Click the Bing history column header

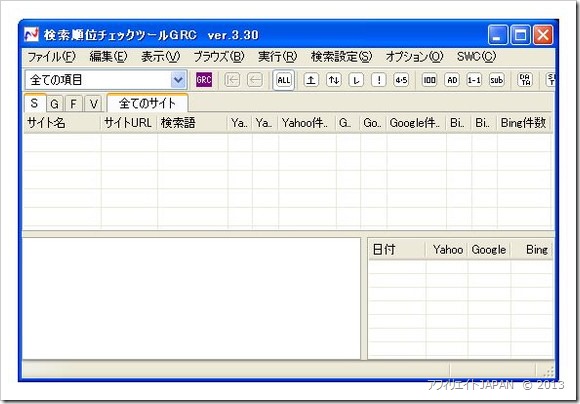click(532, 250)
